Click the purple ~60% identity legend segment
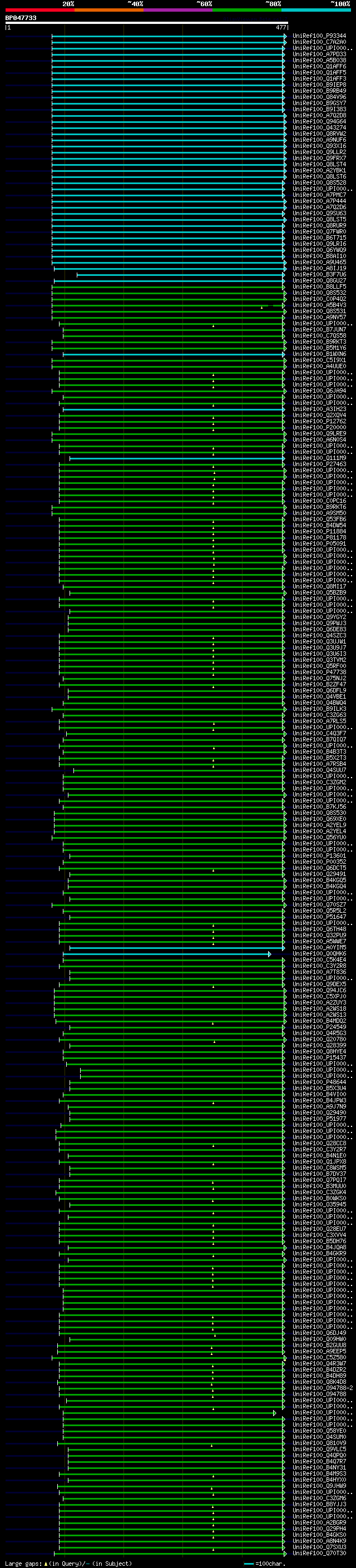The image size is (356, 1568). coord(179,10)
